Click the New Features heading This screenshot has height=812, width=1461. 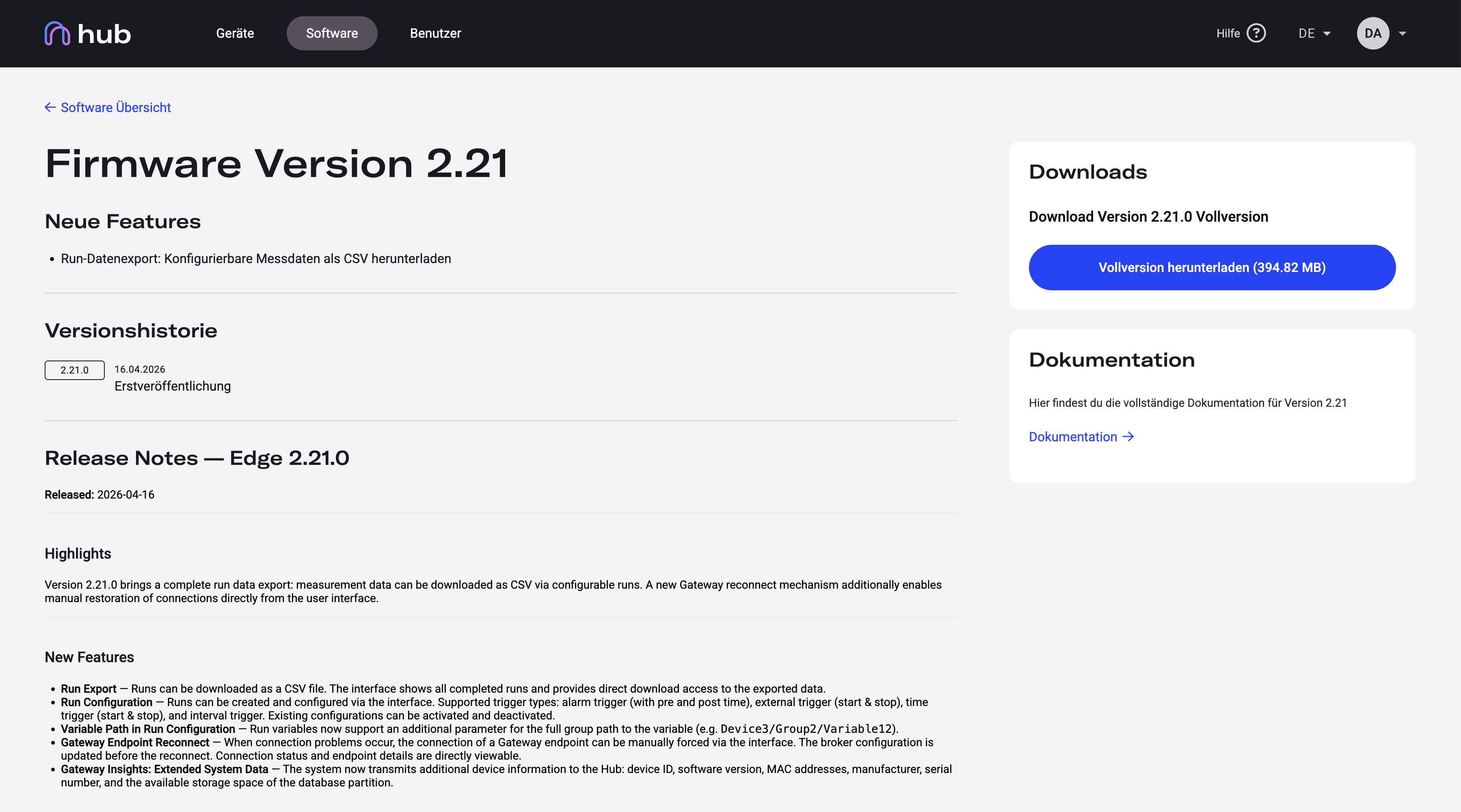89,657
